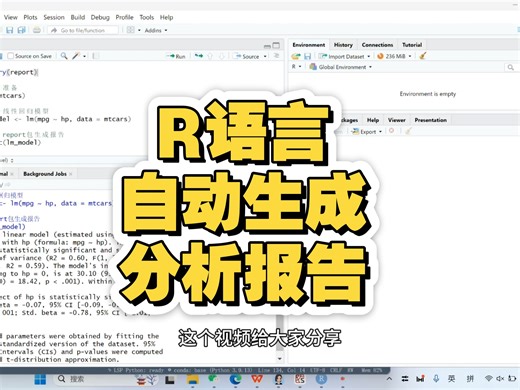The height and width of the screenshot is (390, 520).
Task: Click the Find/Replace magnifier icon in editor
Action: pos(64,56)
